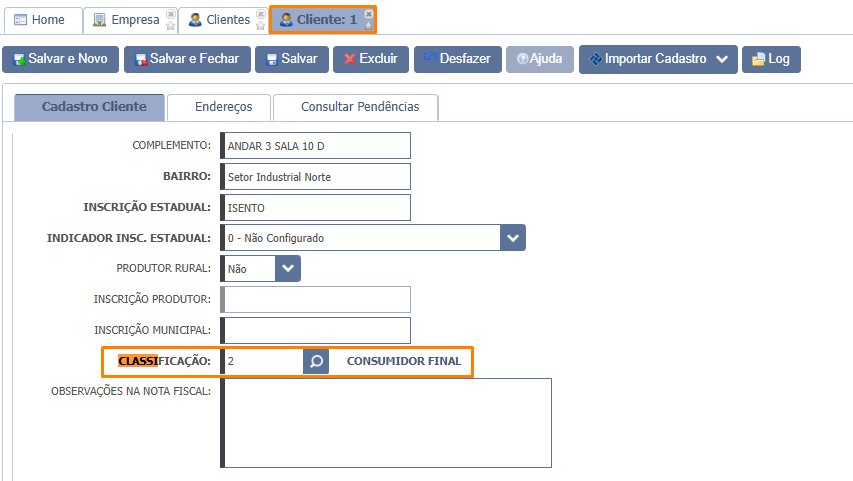The image size is (853, 481).
Task: Click the Excluir delete button
Action: click(x=371, y=59)
